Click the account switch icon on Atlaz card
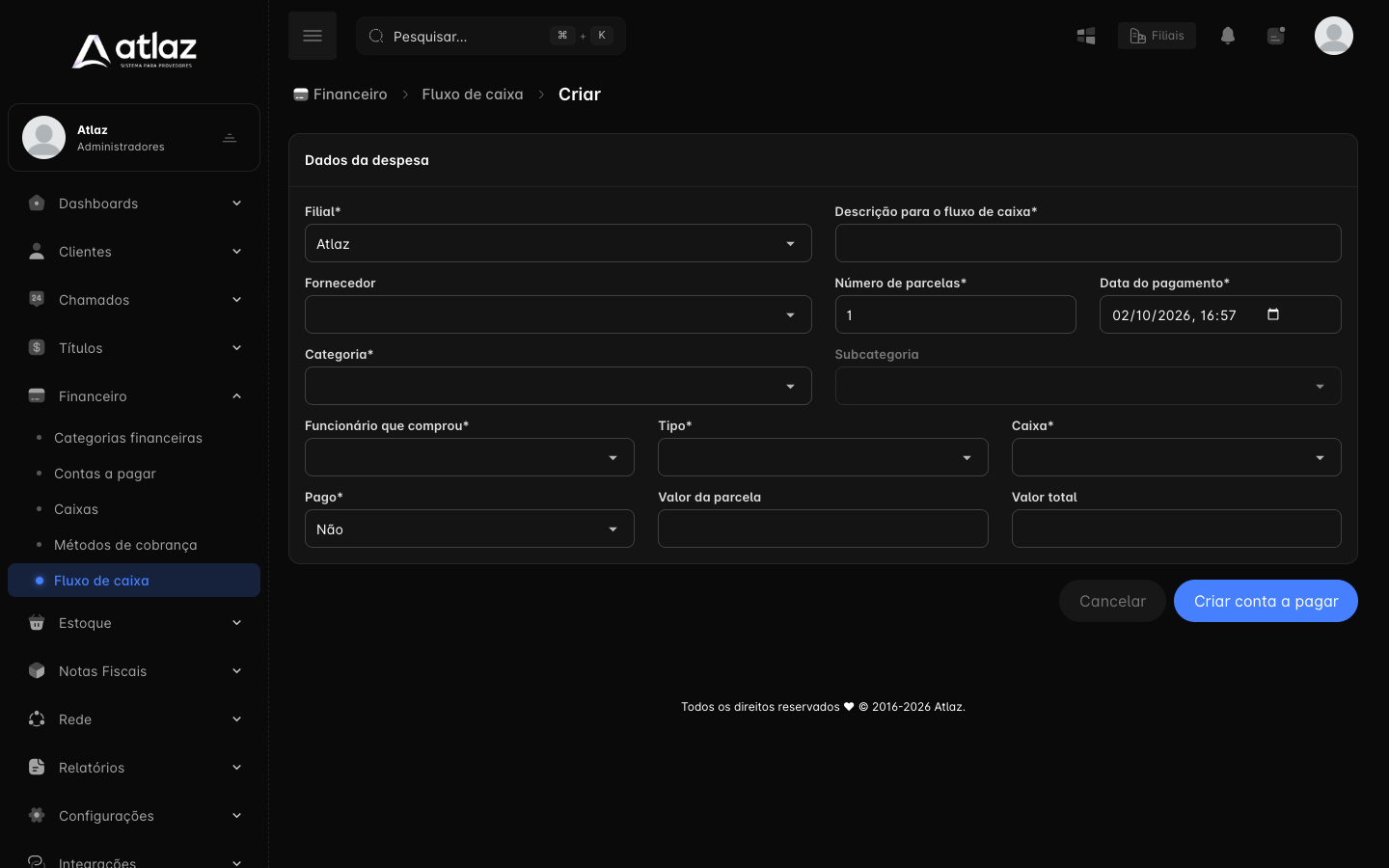1389x868 pixels. pyautogui.click(x=230, y=138)
